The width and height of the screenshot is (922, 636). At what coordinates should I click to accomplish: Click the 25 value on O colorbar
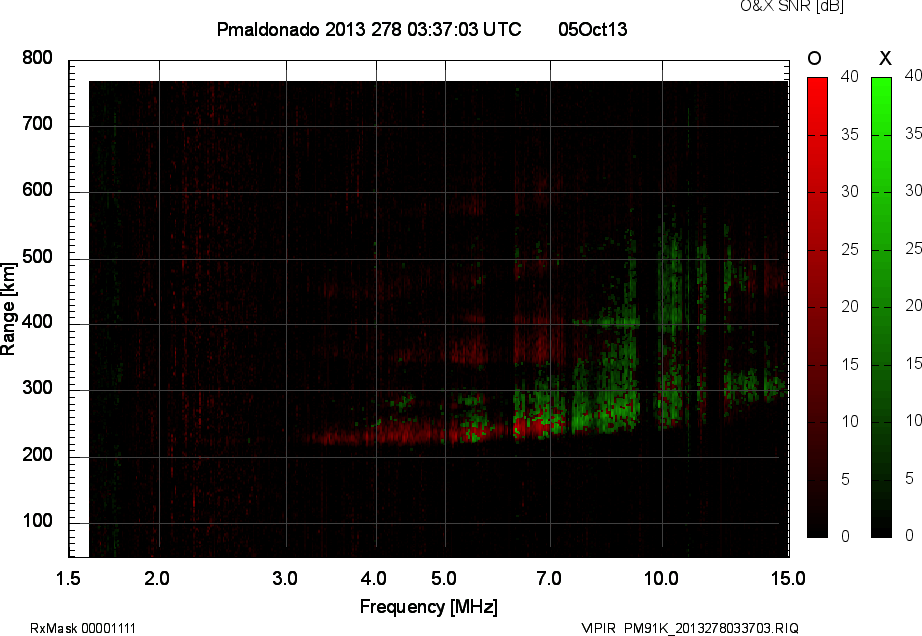click(x=850, y=249)
